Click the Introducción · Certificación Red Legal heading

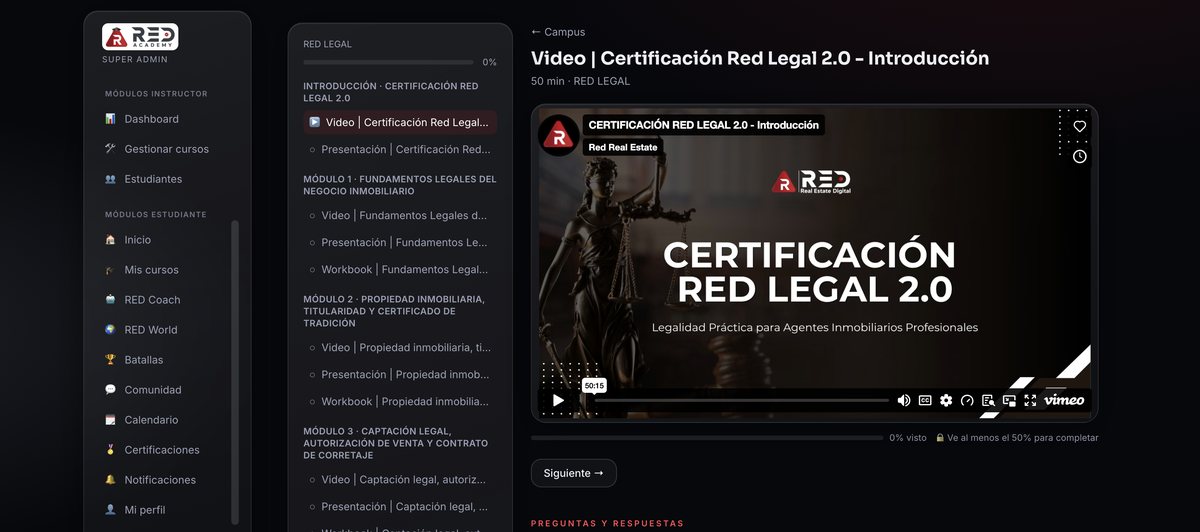391,92
